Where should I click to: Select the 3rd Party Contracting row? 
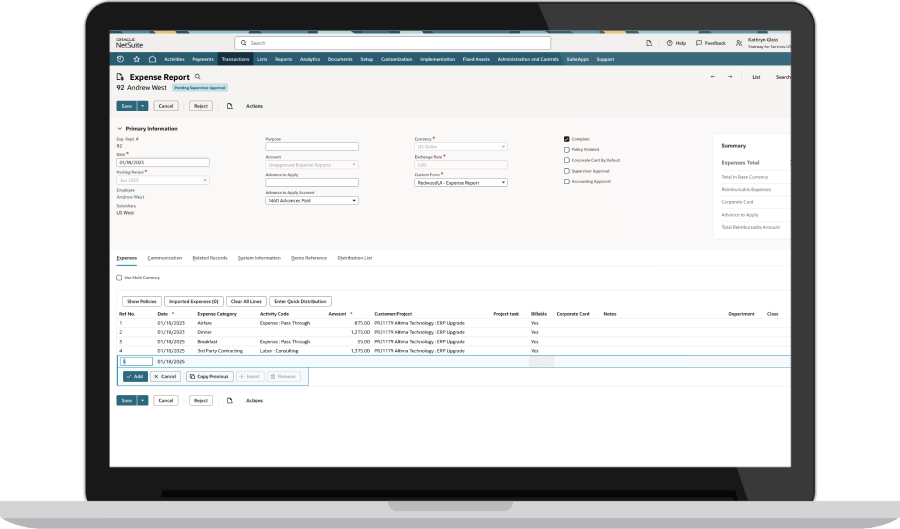tap(453, 351)
